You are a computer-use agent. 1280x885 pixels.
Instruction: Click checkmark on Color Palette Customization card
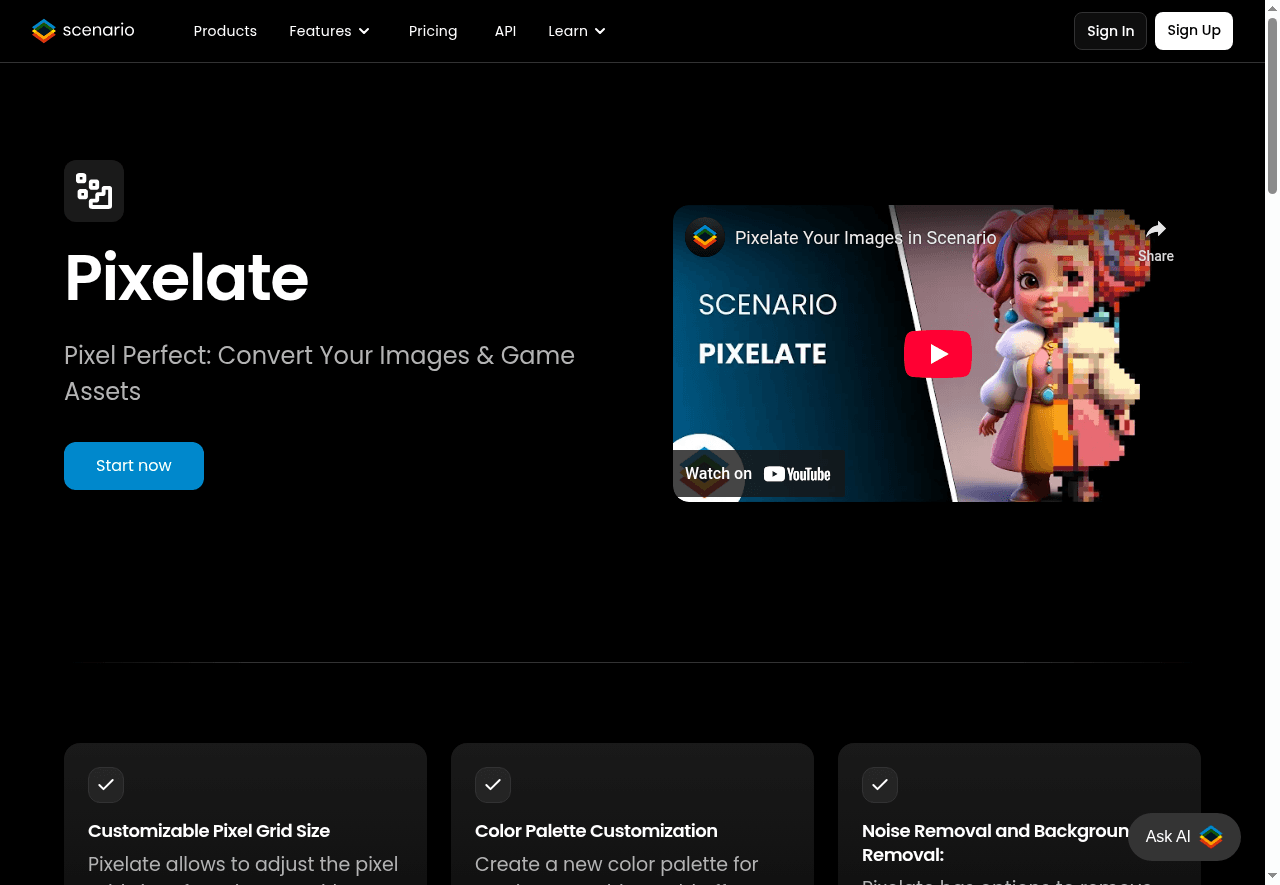tap(493, 785)
